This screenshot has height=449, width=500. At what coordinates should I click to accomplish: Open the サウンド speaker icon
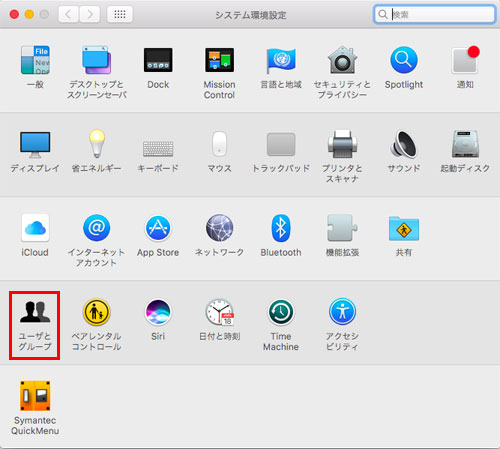404,144
